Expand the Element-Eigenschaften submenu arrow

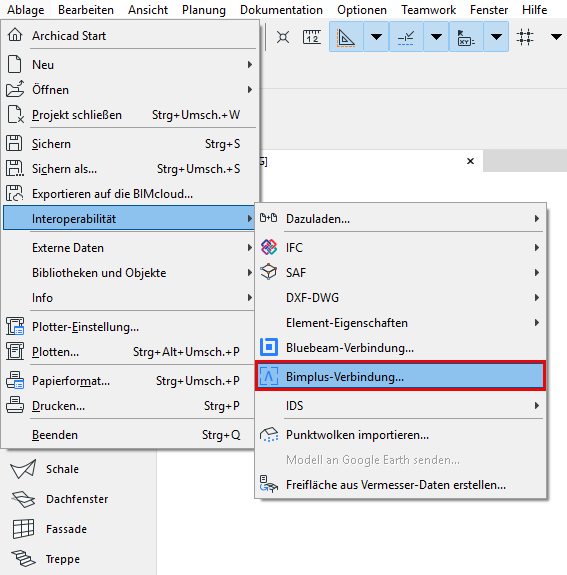pos(537,322)
